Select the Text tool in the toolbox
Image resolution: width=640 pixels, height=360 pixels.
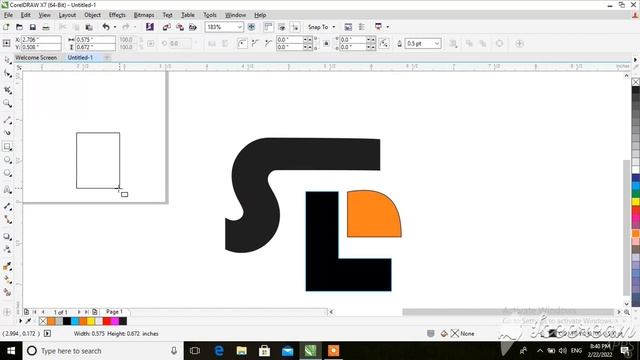point(7,189)
